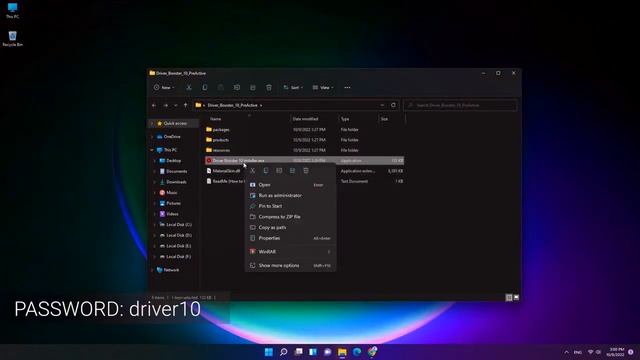This screenshot has height=360, width=640.
Task: Open Music in navigation pane
Action: [171, 193]
